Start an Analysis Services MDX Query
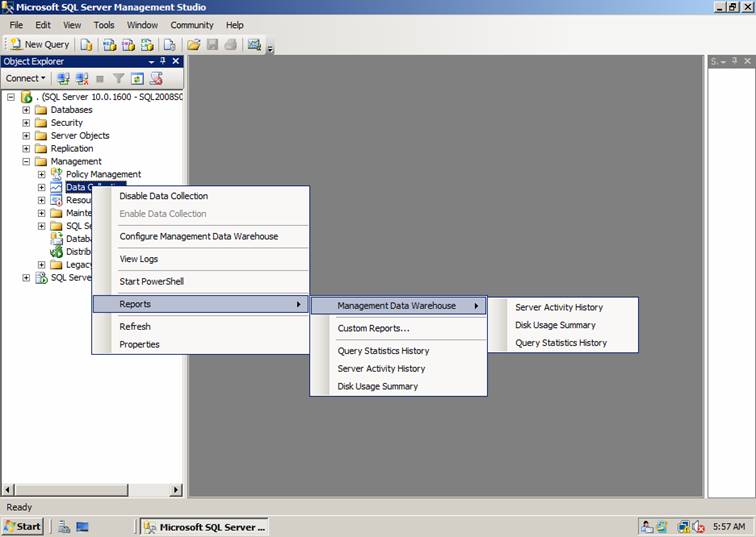The image size is (756, 537). pyautogui.click(x=109, y=45)
